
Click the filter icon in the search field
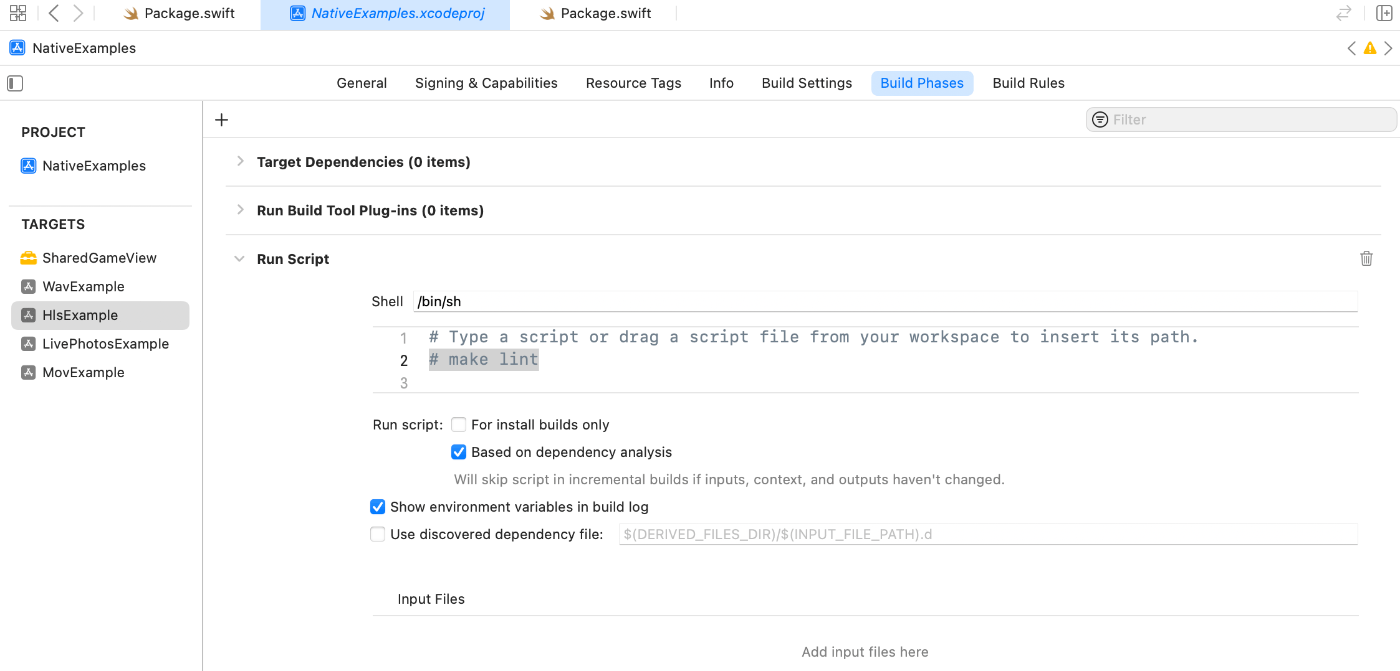(x=1100, y=120)
